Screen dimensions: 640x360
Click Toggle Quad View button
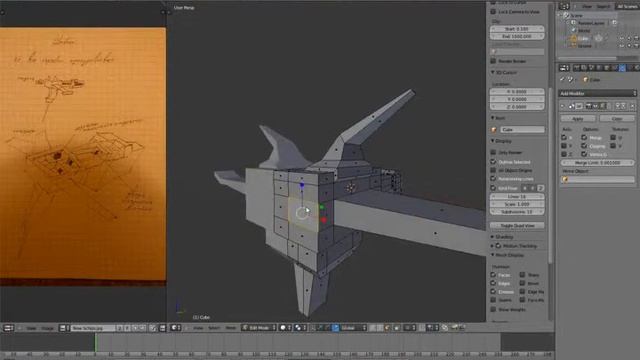point(517,225)
